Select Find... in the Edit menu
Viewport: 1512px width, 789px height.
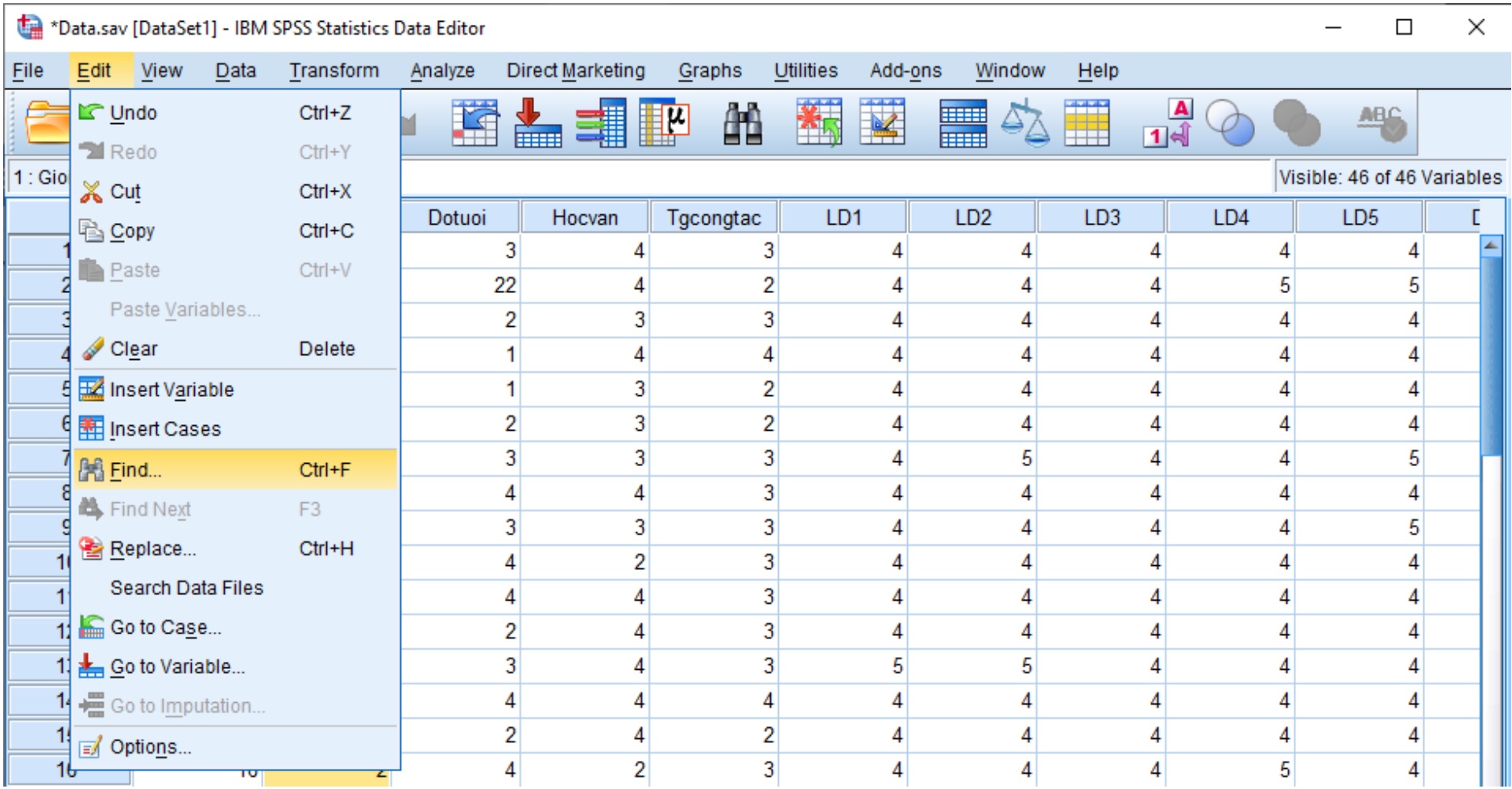pos(237,469)
